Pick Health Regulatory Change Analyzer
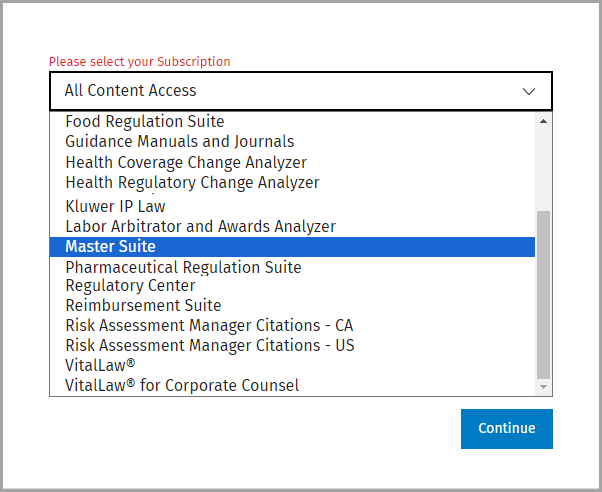This screenshot has height=492, width=602. click(292, 182)
